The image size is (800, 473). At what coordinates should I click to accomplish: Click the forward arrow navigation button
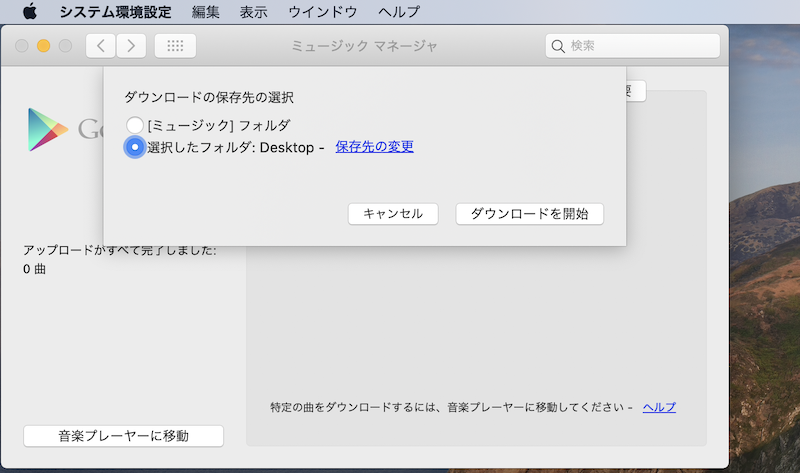(x=132, y=46)
